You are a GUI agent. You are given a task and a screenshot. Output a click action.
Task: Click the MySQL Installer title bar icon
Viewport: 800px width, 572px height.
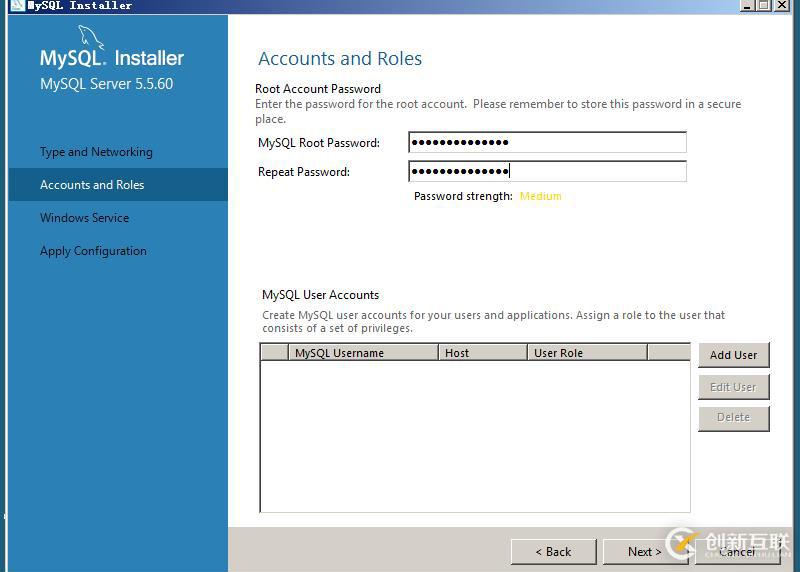[18, 5]
